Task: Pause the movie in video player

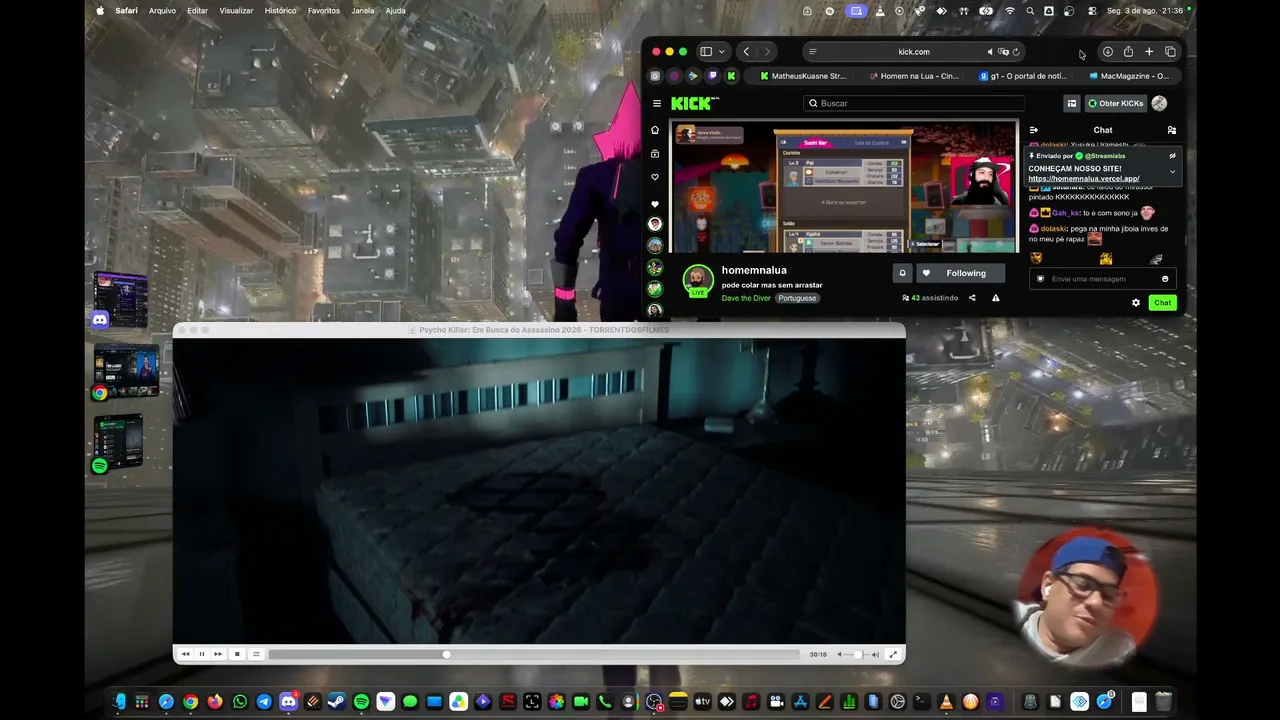Action: point(201,654)
